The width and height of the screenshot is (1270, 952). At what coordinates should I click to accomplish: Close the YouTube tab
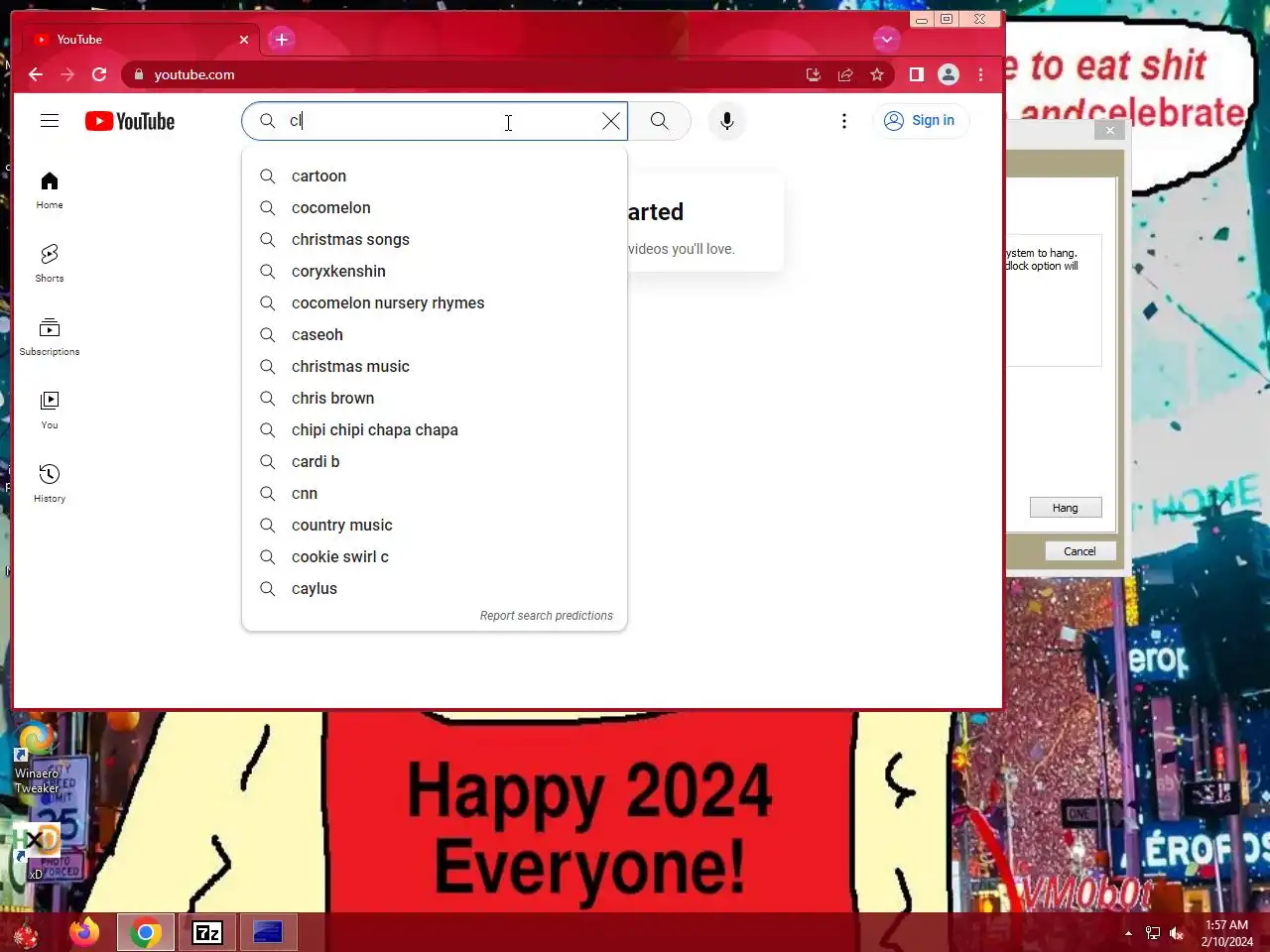244,40
